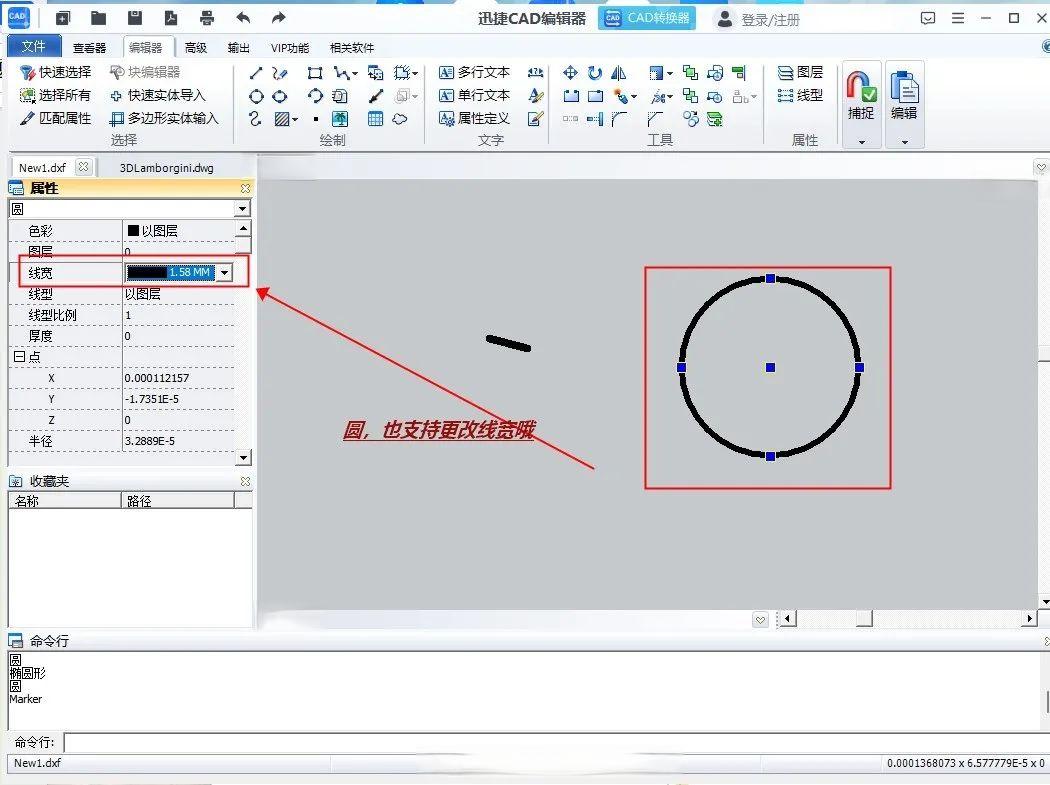
Task: Click the save icon in title bar
Action: coord(134,18)
